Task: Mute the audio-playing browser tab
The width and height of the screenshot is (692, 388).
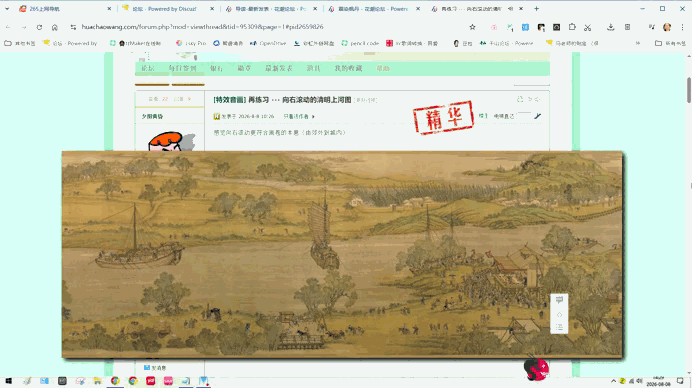Action: [x=511, y=8]
